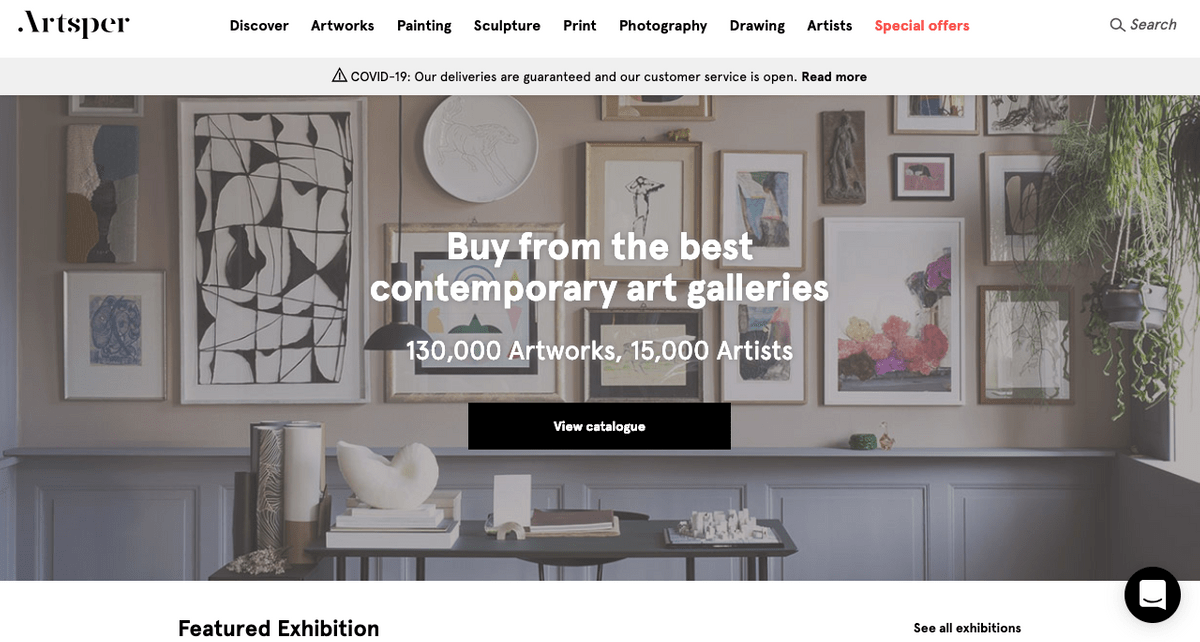Open Special offers link

(x=922, y=26)
